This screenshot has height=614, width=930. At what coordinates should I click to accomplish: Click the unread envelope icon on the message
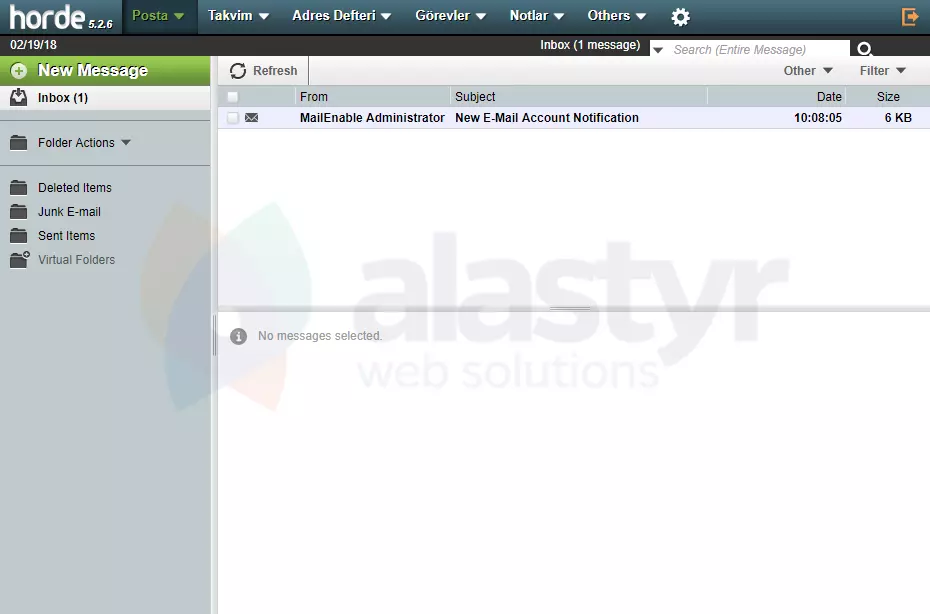(251, 117)
